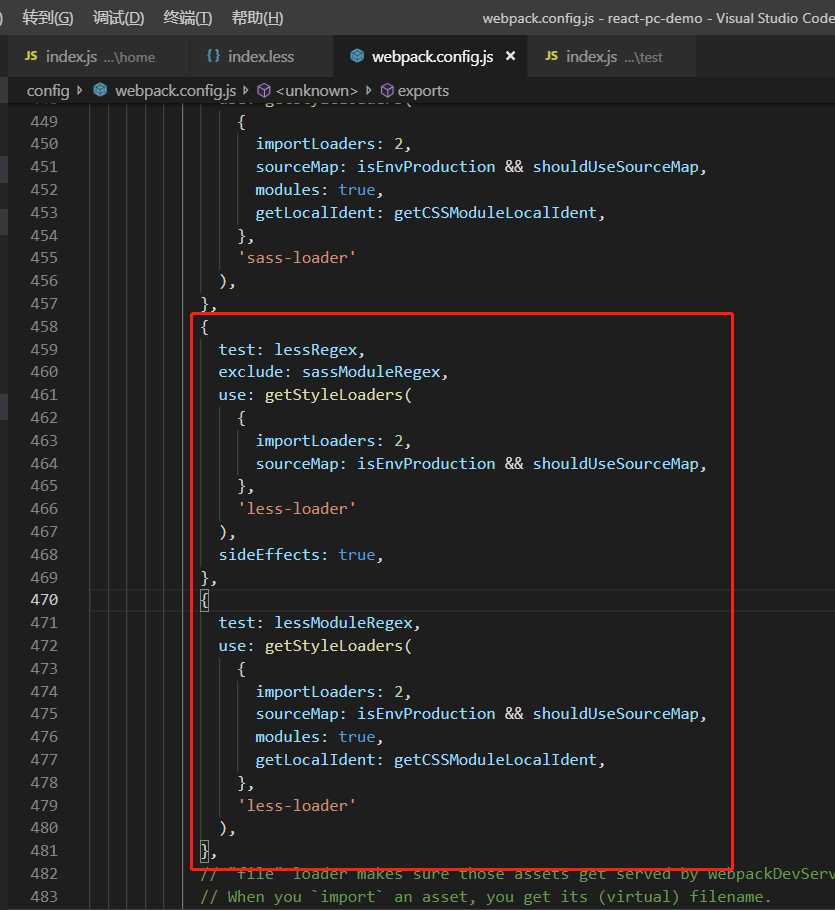Image resolution: width=835 pixels, height=910 pixels.
Task: Click line number 481 in the gutter
Action: pyautogui.click(x=44, y=851)
